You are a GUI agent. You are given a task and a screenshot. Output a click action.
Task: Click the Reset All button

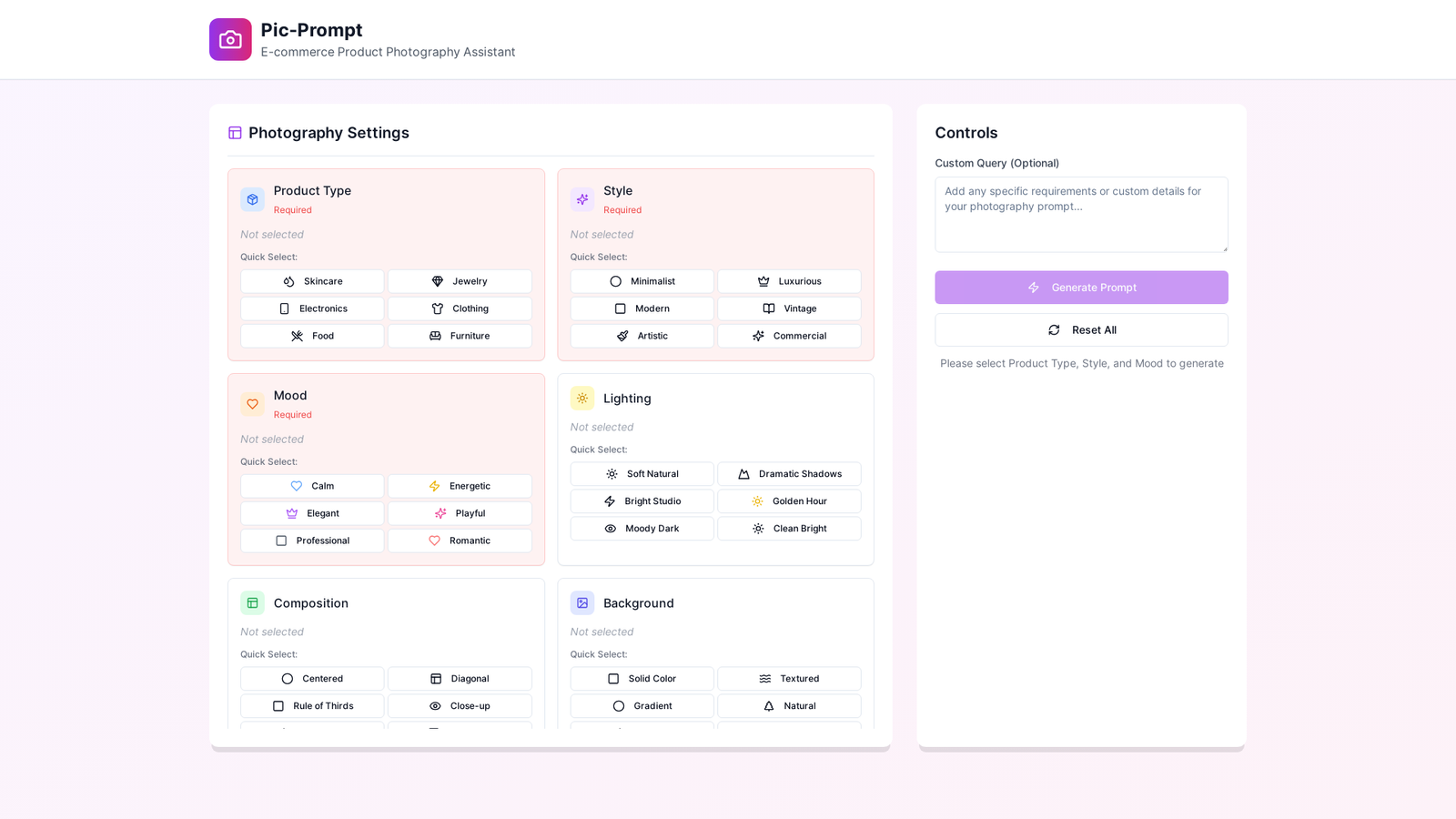(1081, 330)
